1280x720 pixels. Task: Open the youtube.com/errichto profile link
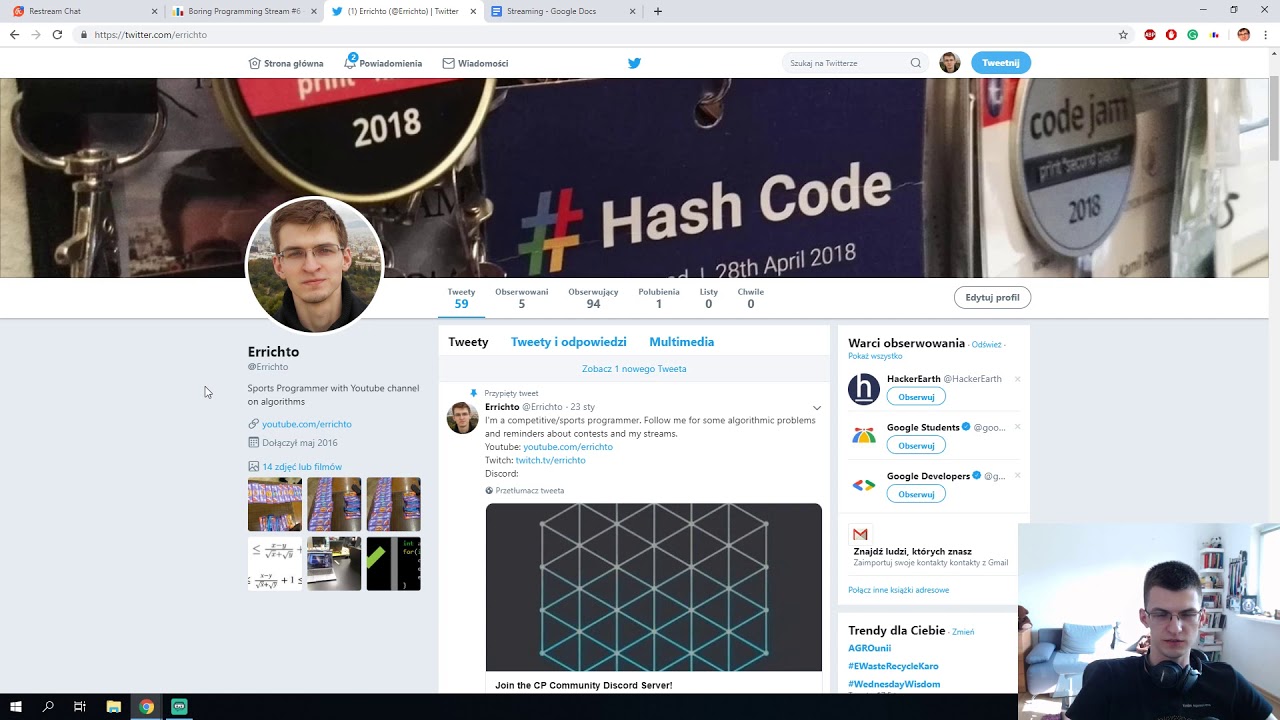[x=306, y=424]
